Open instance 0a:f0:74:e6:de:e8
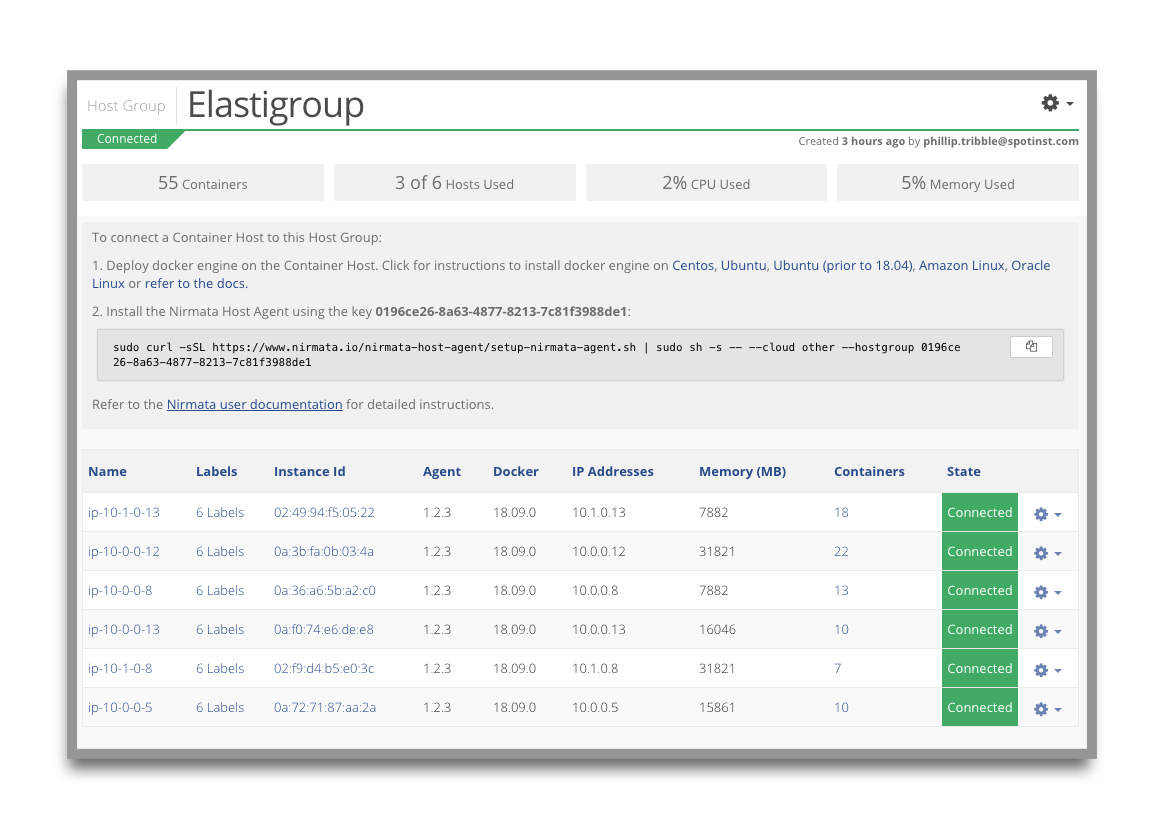 (323, 629)
